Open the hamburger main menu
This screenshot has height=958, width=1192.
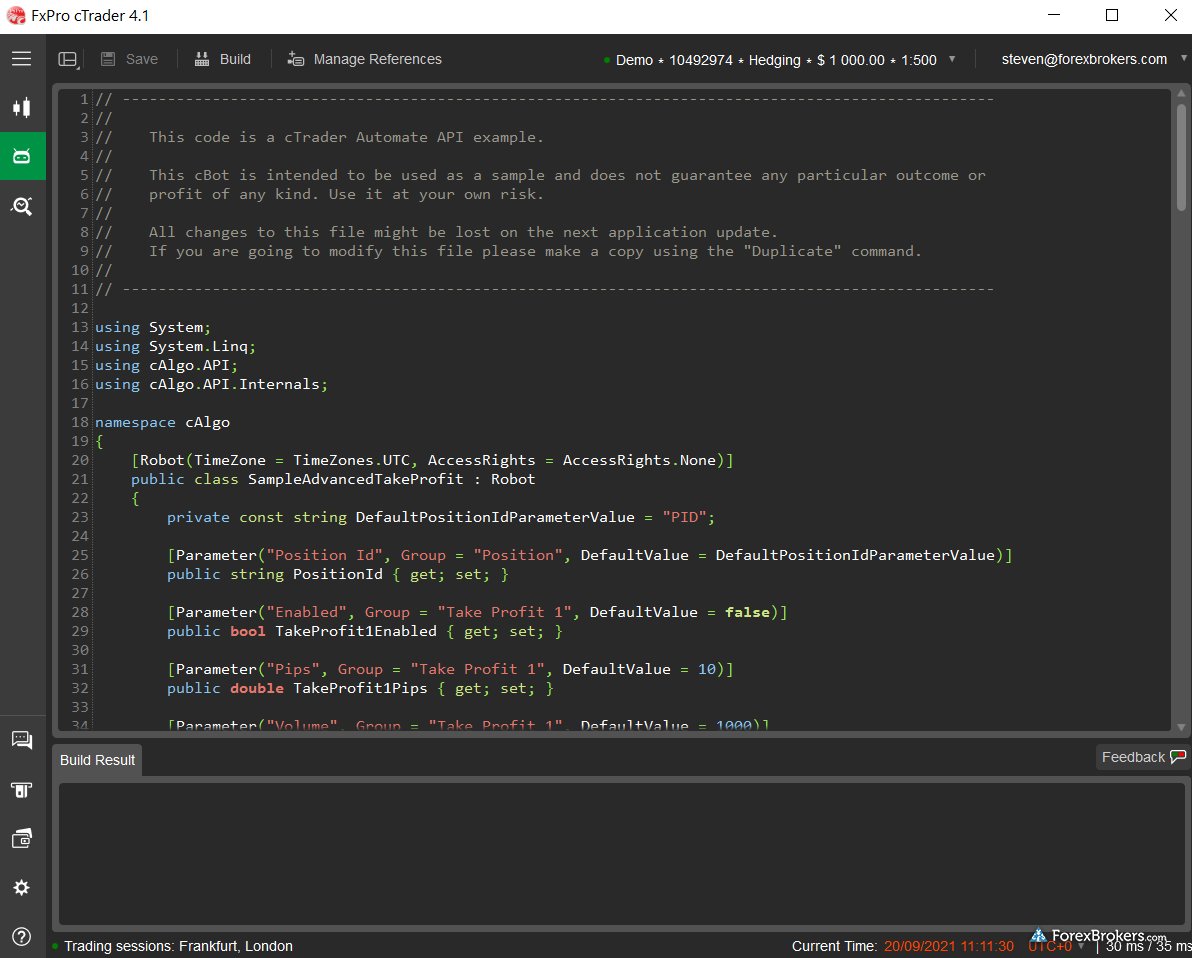click(21, 59)
